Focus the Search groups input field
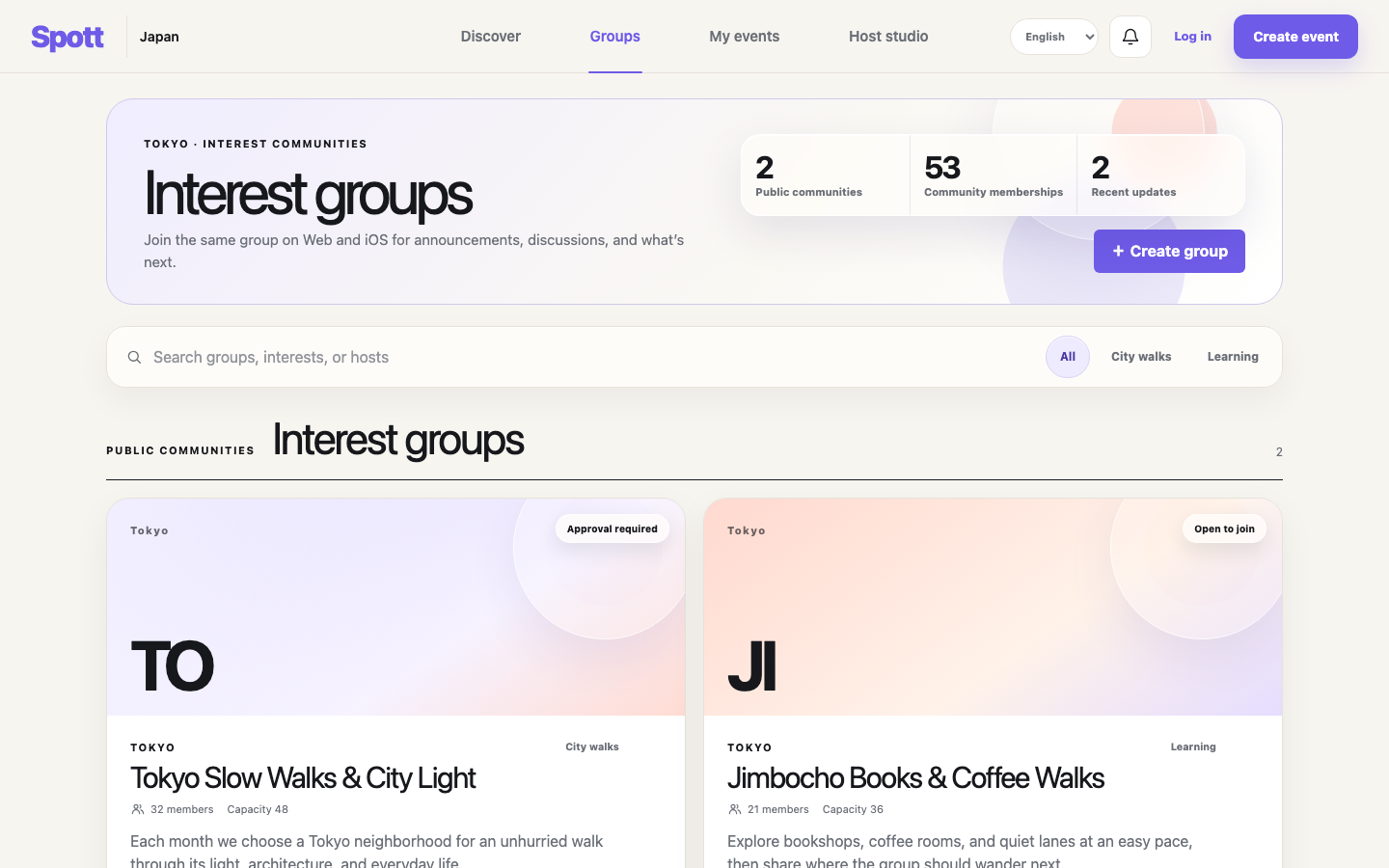This screenshot has width=1389, height=868. [x=588, y=357]
